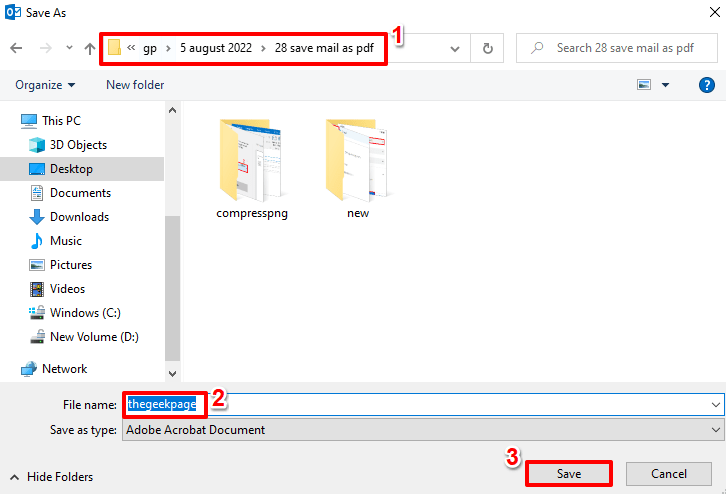Refresh the current folder view
The height and width of the screenshot is (494, 726).
pos(487,48)
